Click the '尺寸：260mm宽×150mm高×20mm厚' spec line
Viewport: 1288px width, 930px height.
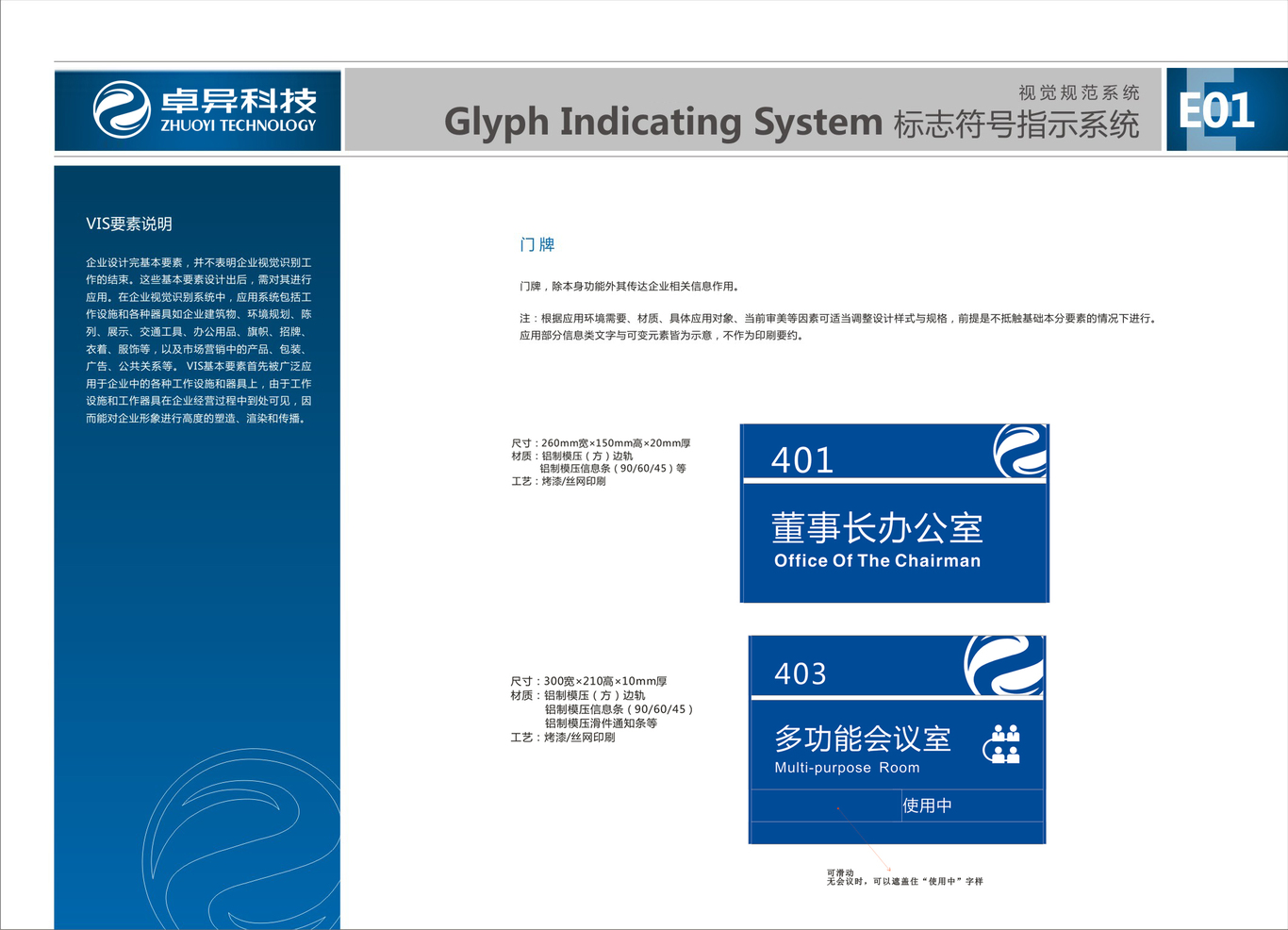tap(601, 442)
